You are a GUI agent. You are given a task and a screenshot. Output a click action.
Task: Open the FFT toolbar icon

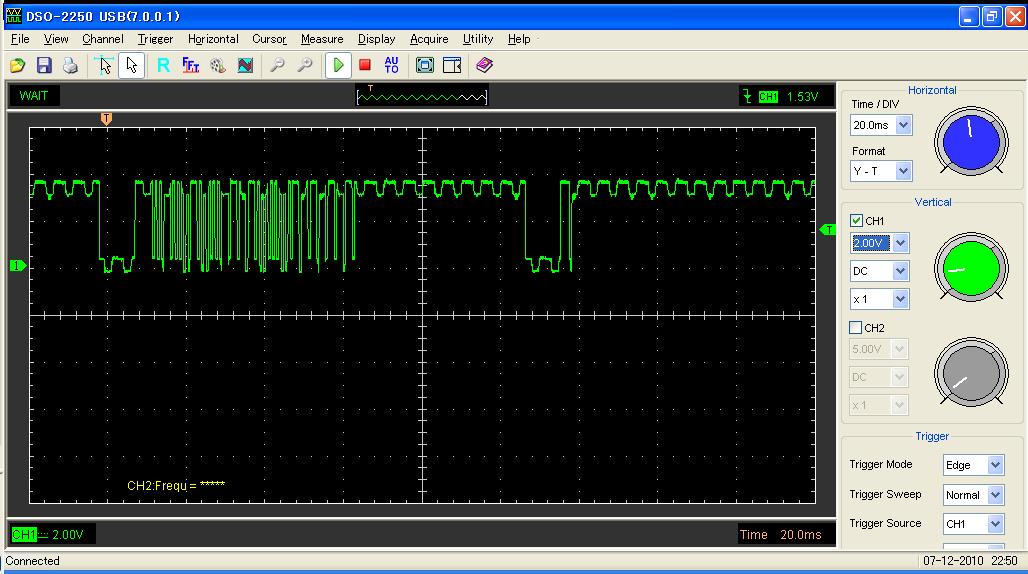pos(191,65)
